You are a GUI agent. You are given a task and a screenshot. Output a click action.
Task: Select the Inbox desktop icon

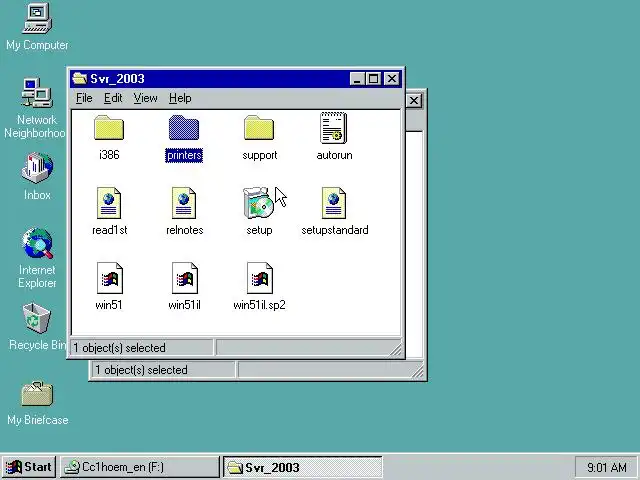click(37, 168)
